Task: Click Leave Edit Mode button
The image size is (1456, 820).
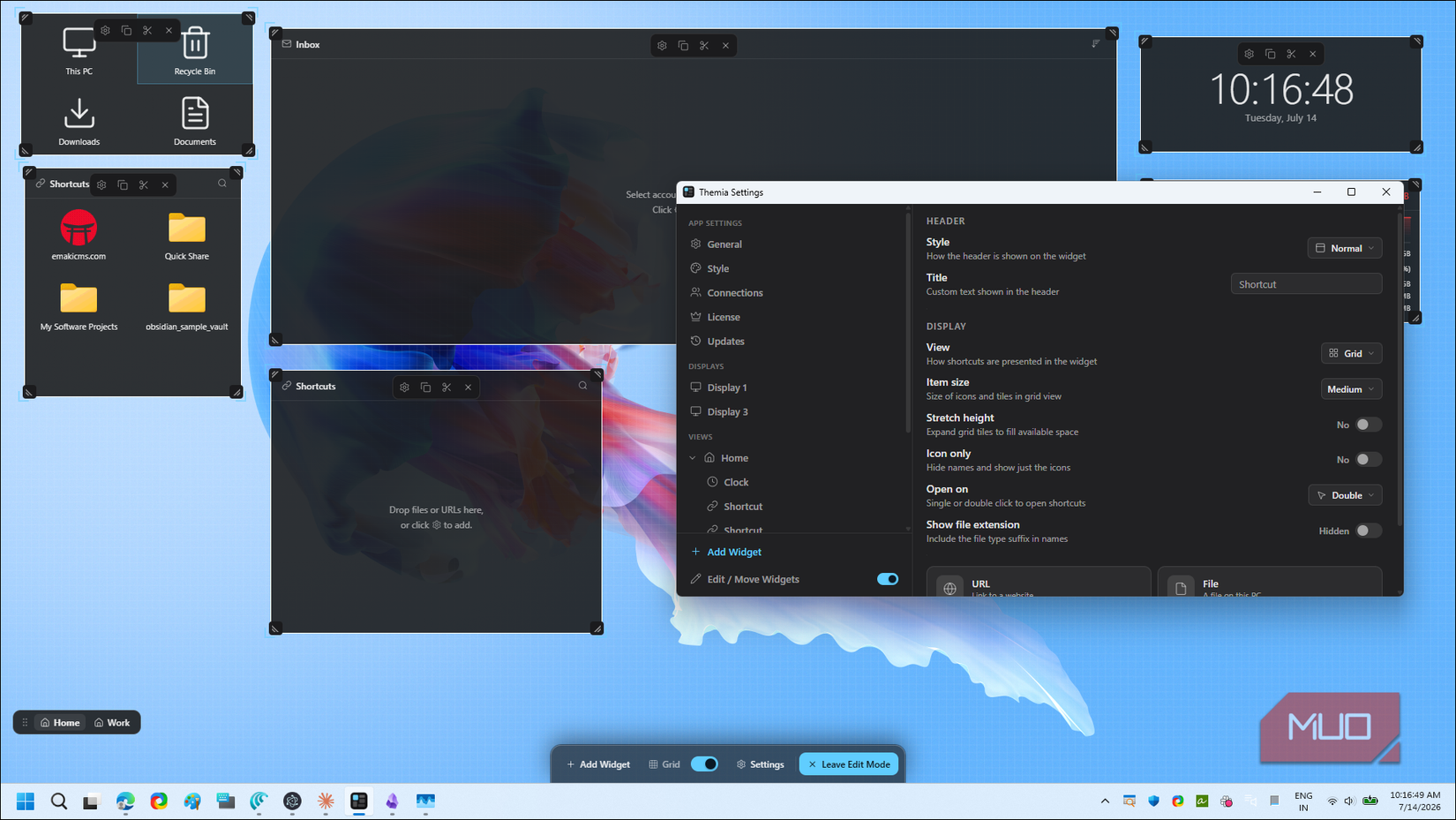Action: [849, 764]
